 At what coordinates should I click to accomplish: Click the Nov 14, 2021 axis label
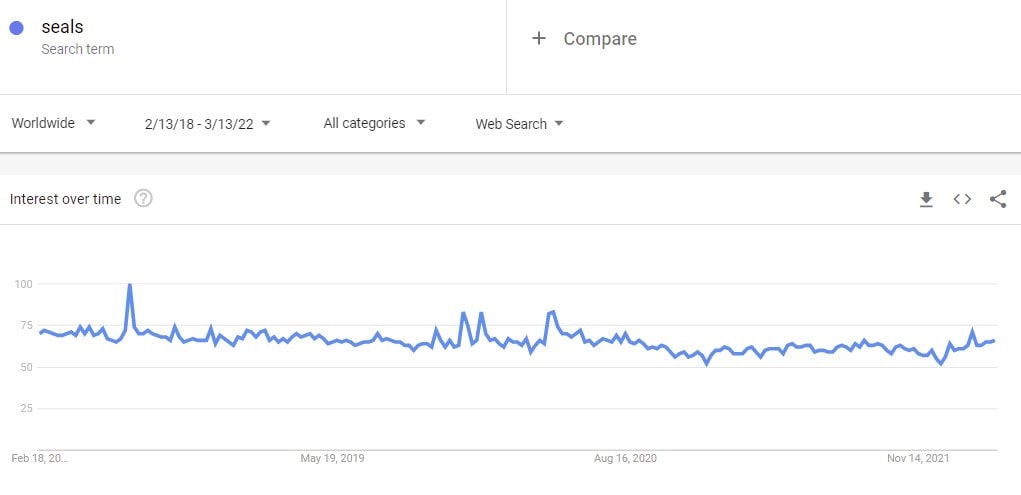point(918,459)
